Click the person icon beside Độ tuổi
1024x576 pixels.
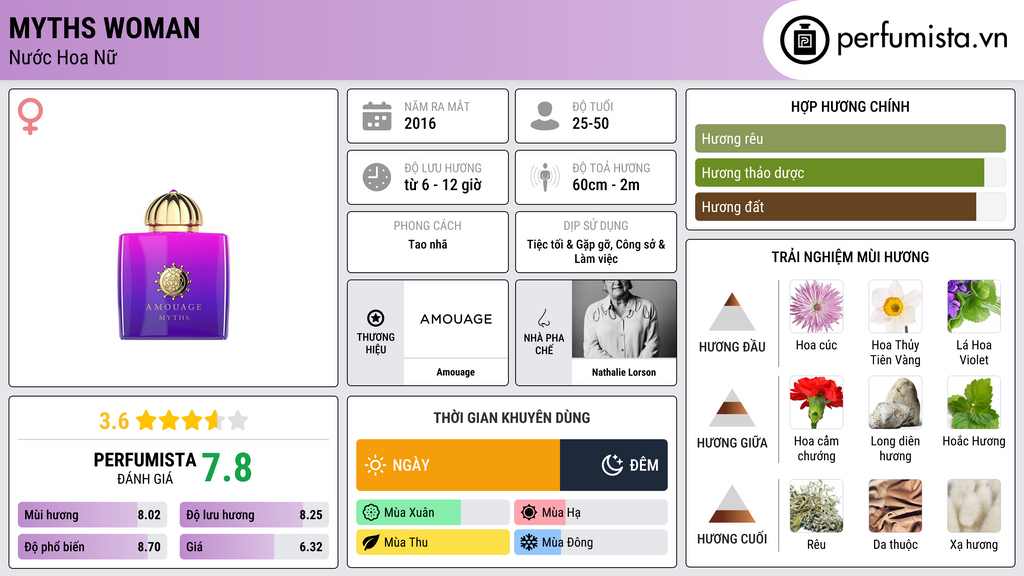[x=545, y=116]
